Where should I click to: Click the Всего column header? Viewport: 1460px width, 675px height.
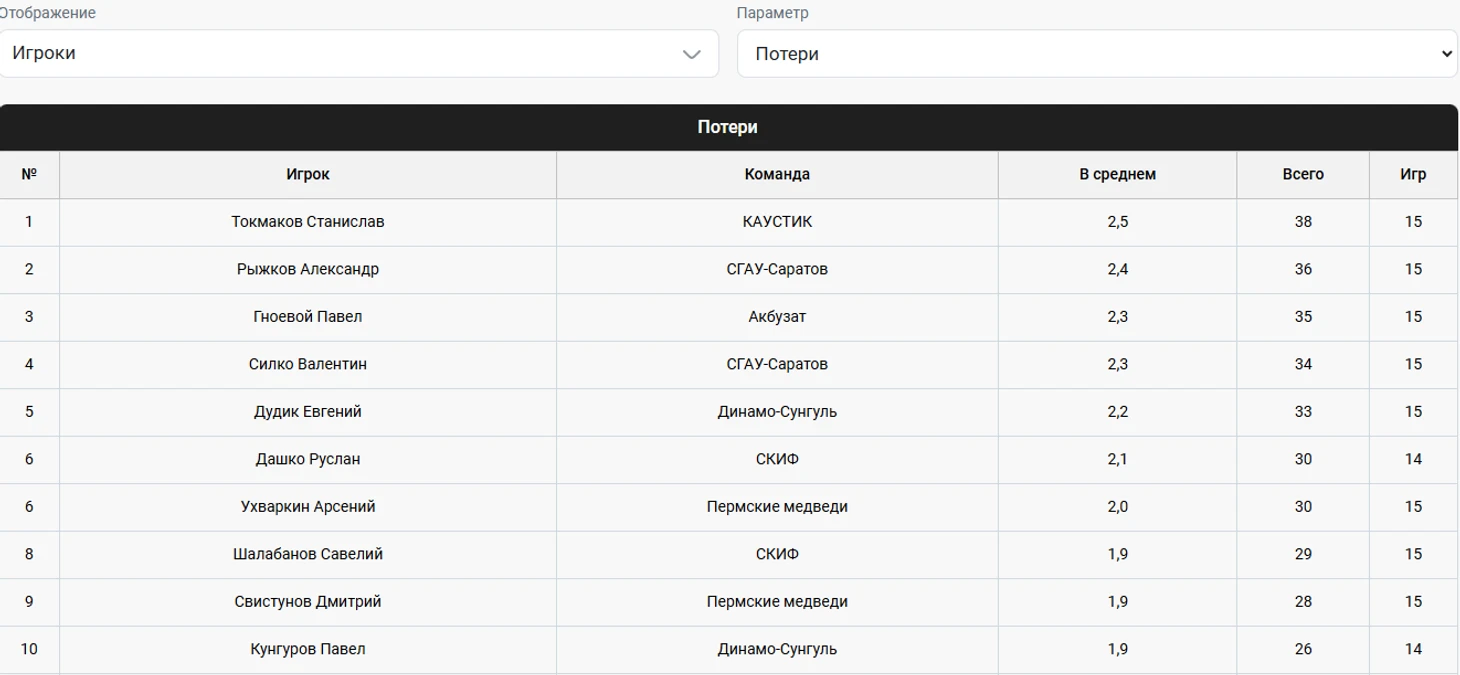click(1303, 174)
